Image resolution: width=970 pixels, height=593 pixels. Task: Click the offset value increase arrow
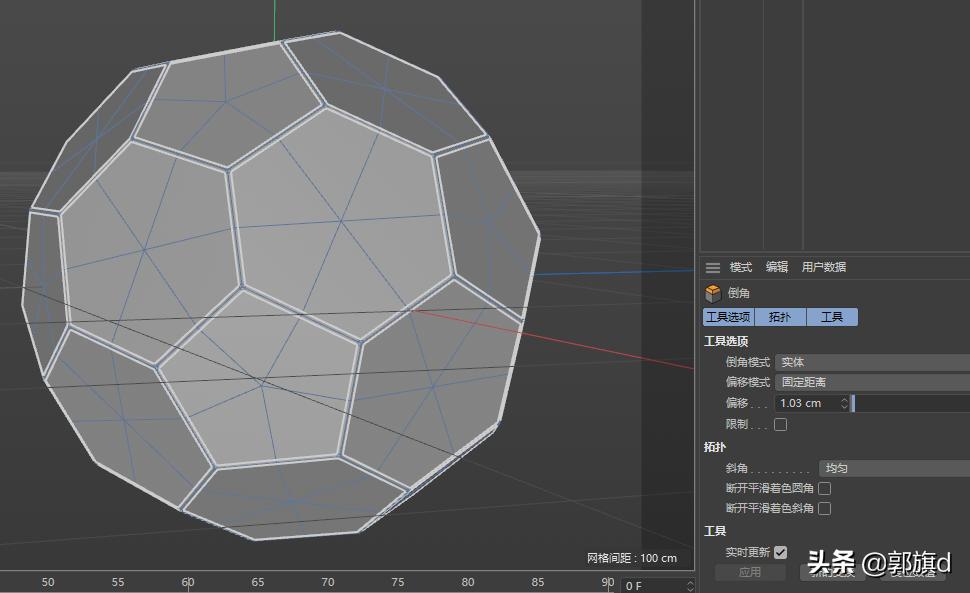[x=843, y=399]
